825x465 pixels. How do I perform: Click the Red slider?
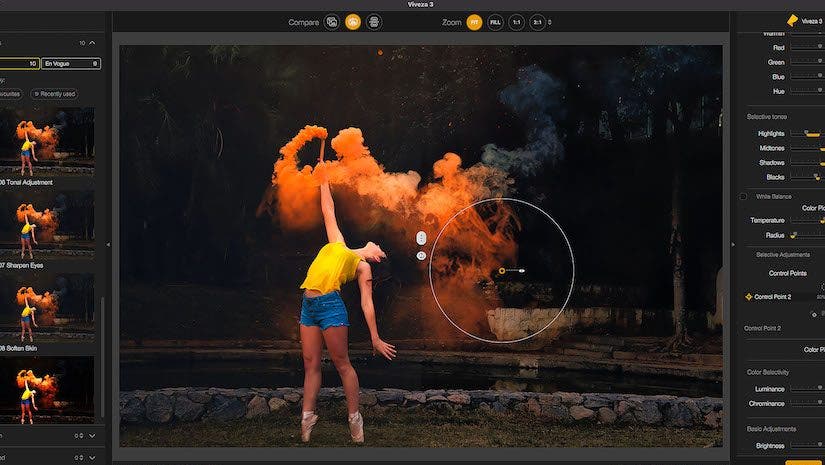(x=807, y=47)
